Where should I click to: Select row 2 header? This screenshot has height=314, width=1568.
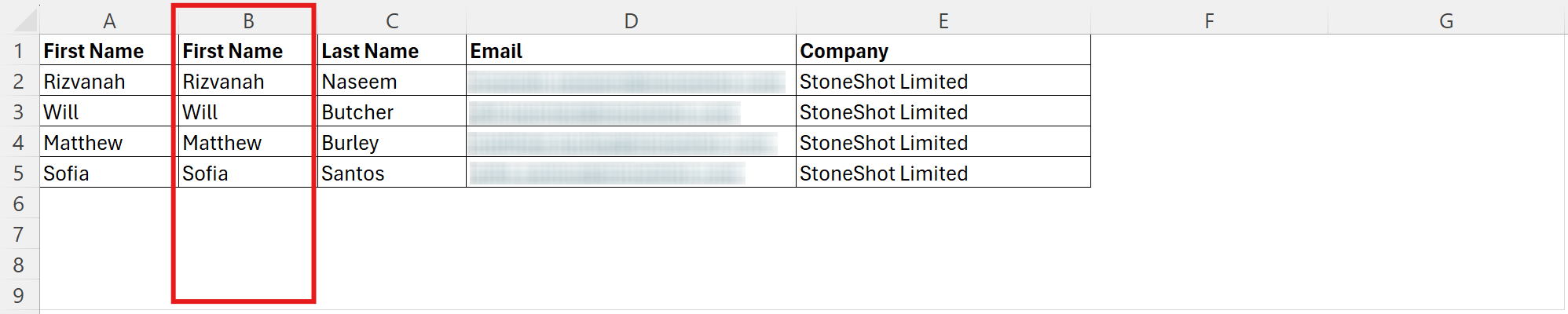(x=19, y=81)
